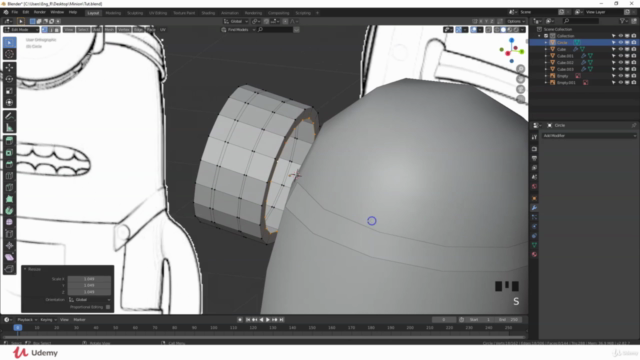Select the Select Box tool in left toolbar

9,42
